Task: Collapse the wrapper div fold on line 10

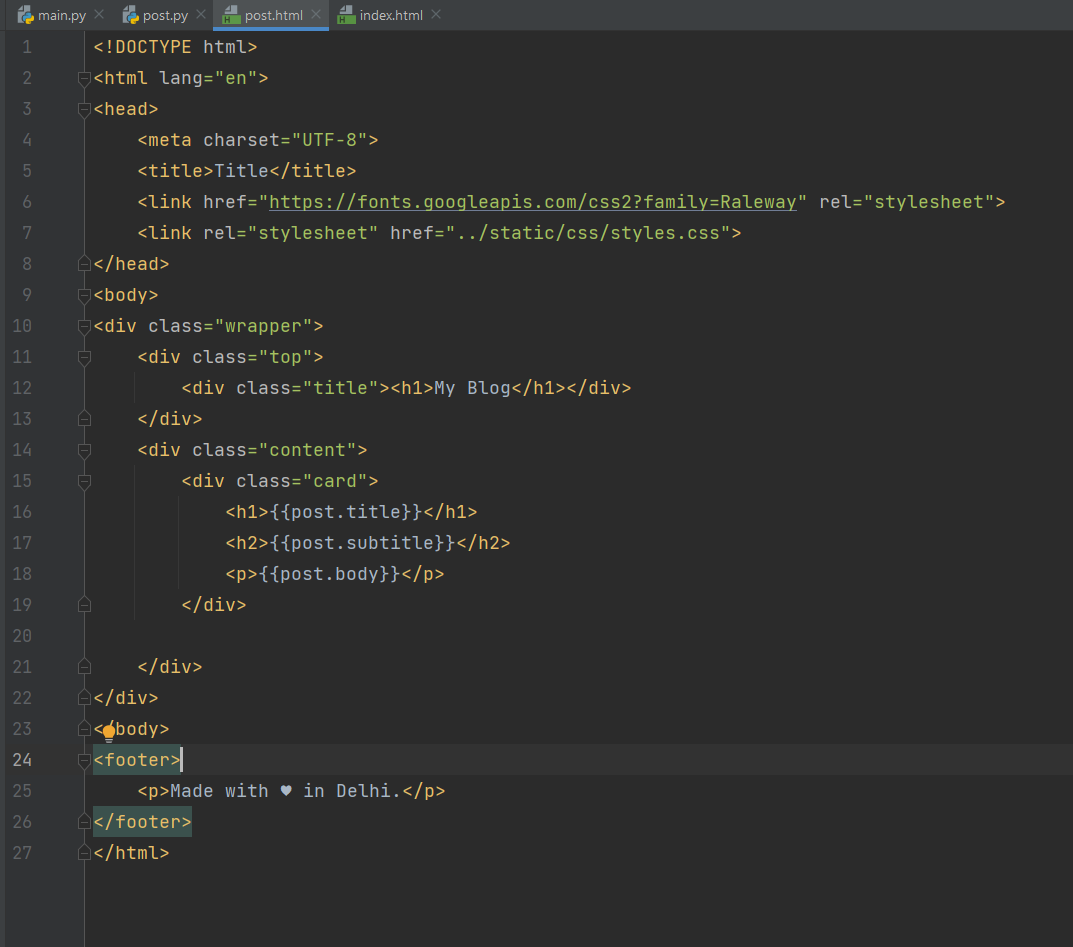Action: pyautogui.click(x=84, y=326)
